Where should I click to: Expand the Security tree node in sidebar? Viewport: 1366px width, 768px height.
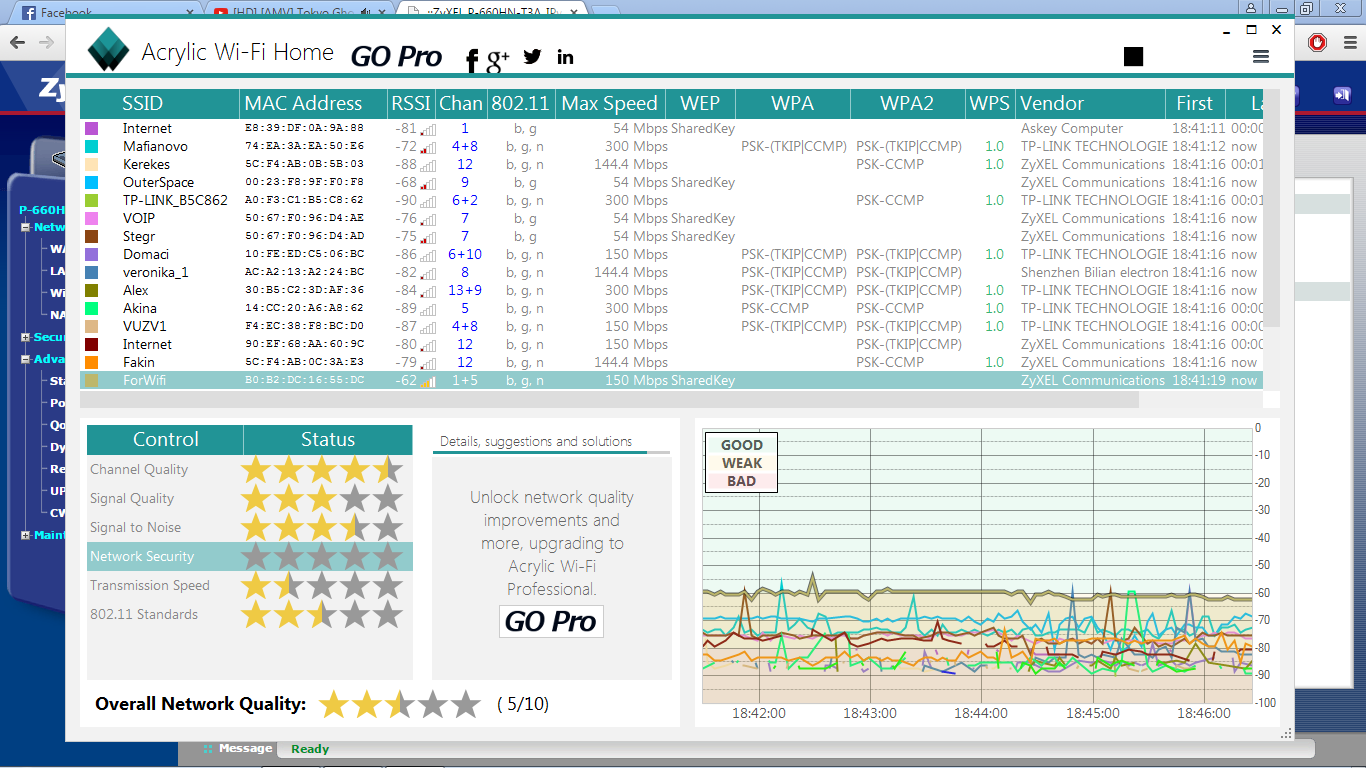25,338
